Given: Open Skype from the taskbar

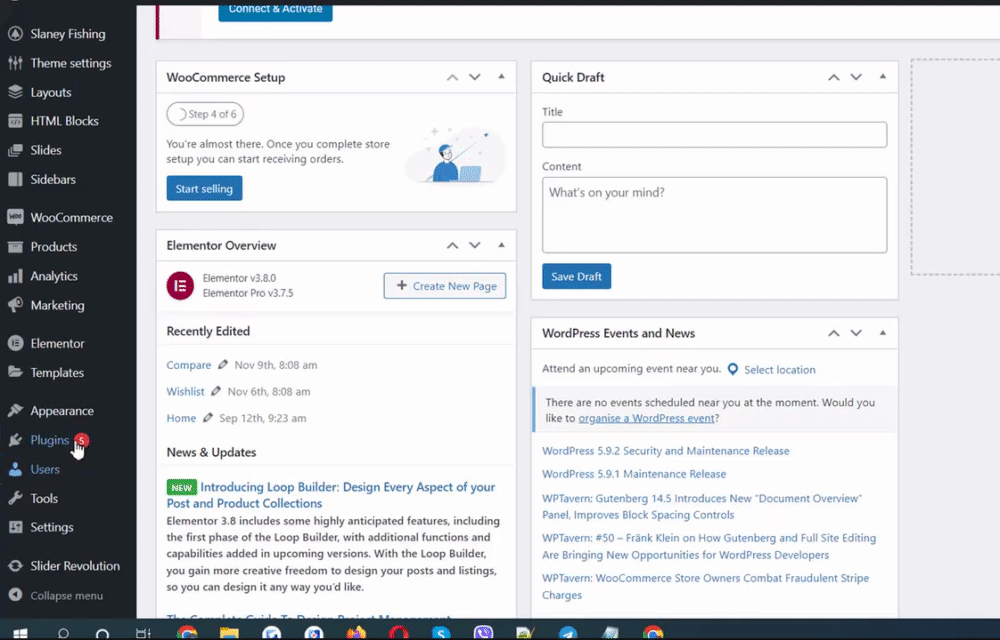Looking at the screenshot, I should (x=441, y=633).
